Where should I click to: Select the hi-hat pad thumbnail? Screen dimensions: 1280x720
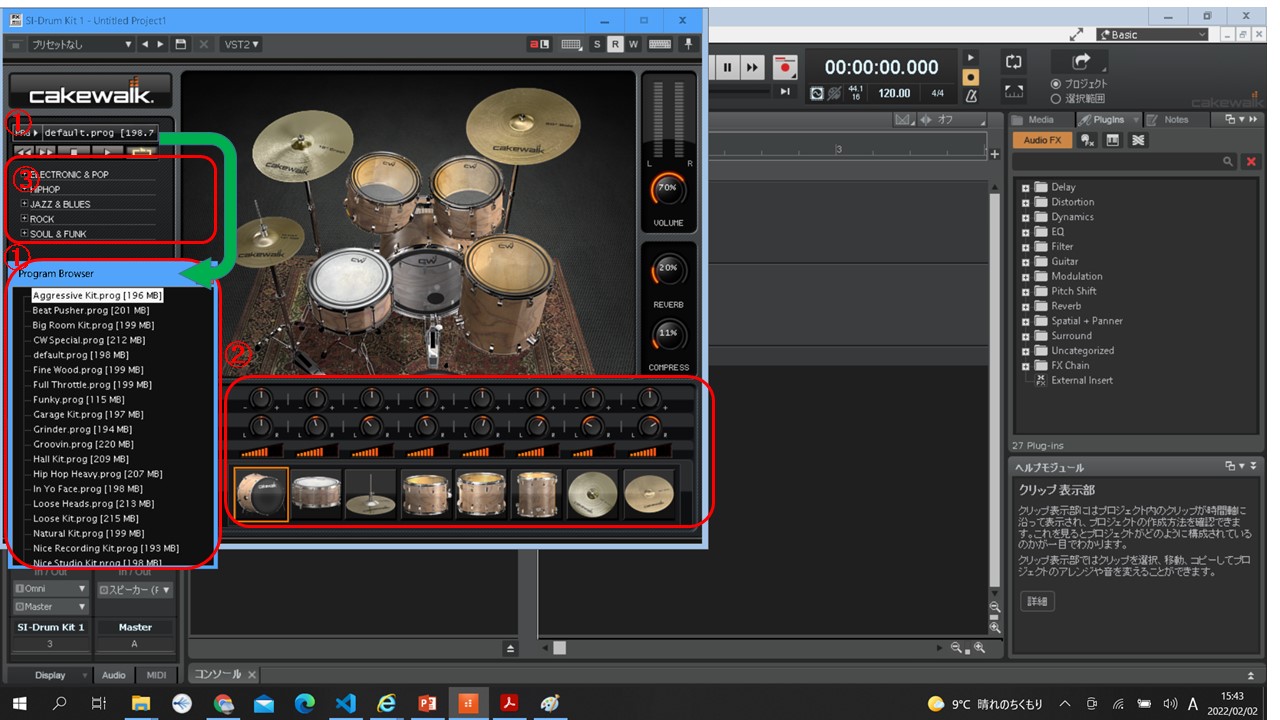(371, 494)
